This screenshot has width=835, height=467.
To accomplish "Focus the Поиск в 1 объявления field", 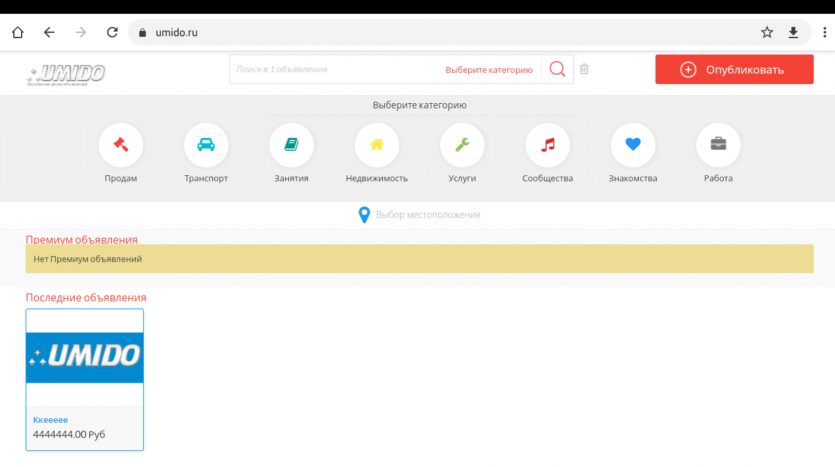I will [335, 70].
